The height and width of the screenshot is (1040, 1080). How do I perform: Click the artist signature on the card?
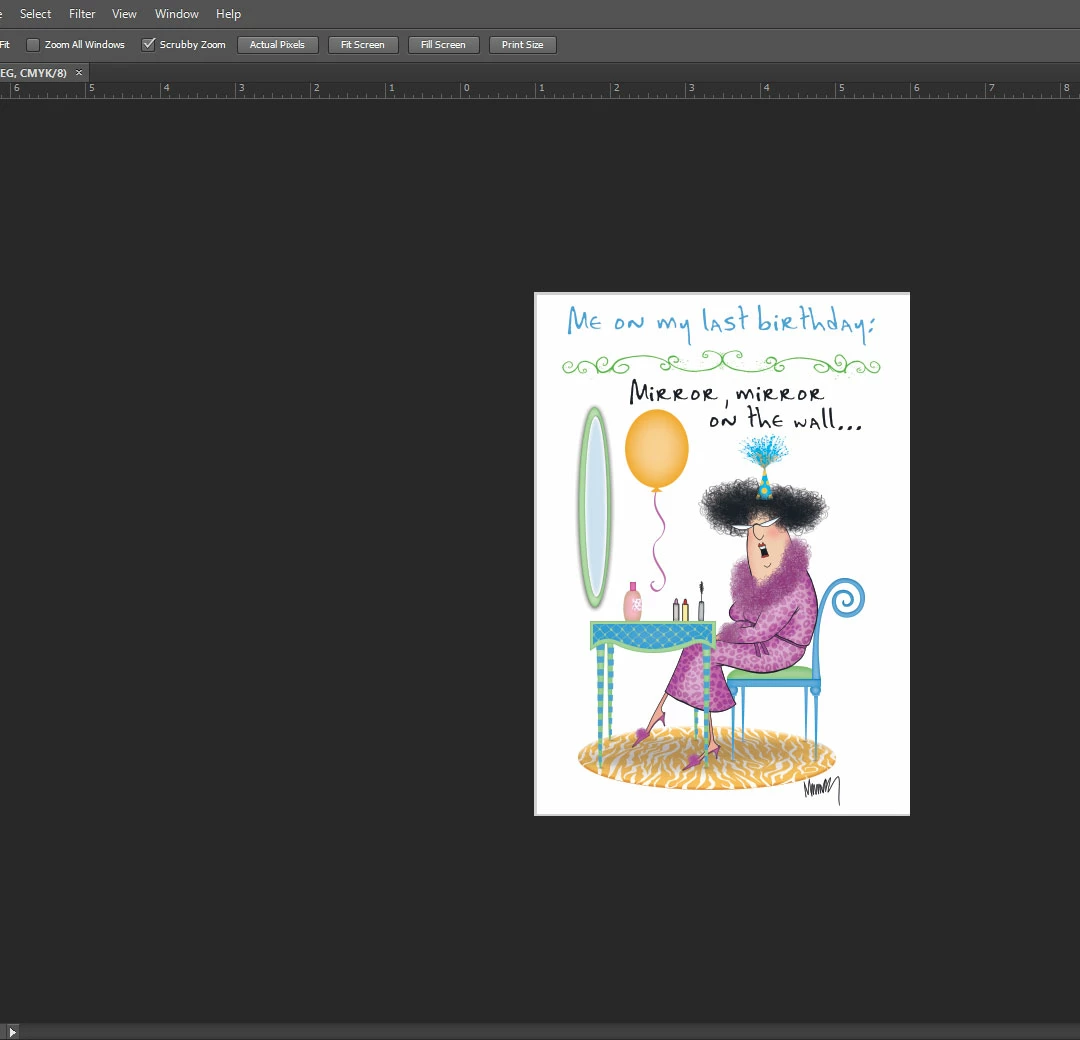(822, 789)
